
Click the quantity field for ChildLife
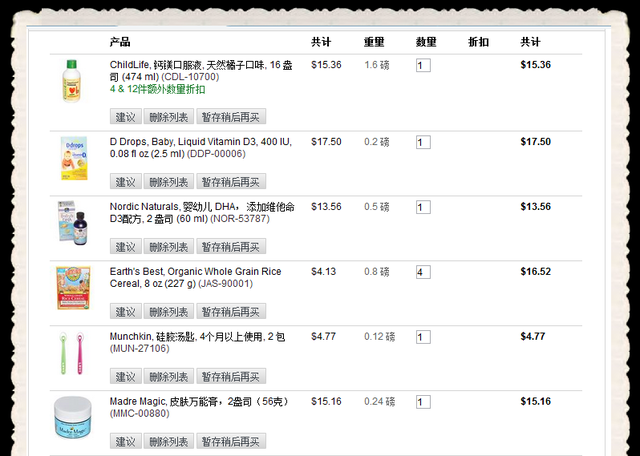coord(423,65)
